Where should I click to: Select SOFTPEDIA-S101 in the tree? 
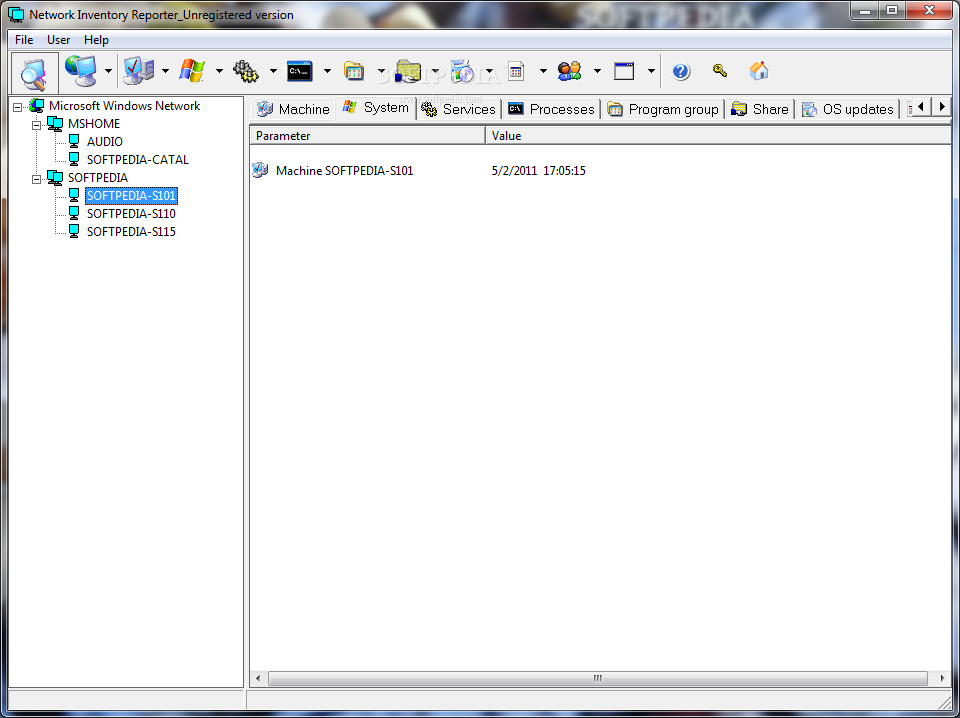point(131,196)
